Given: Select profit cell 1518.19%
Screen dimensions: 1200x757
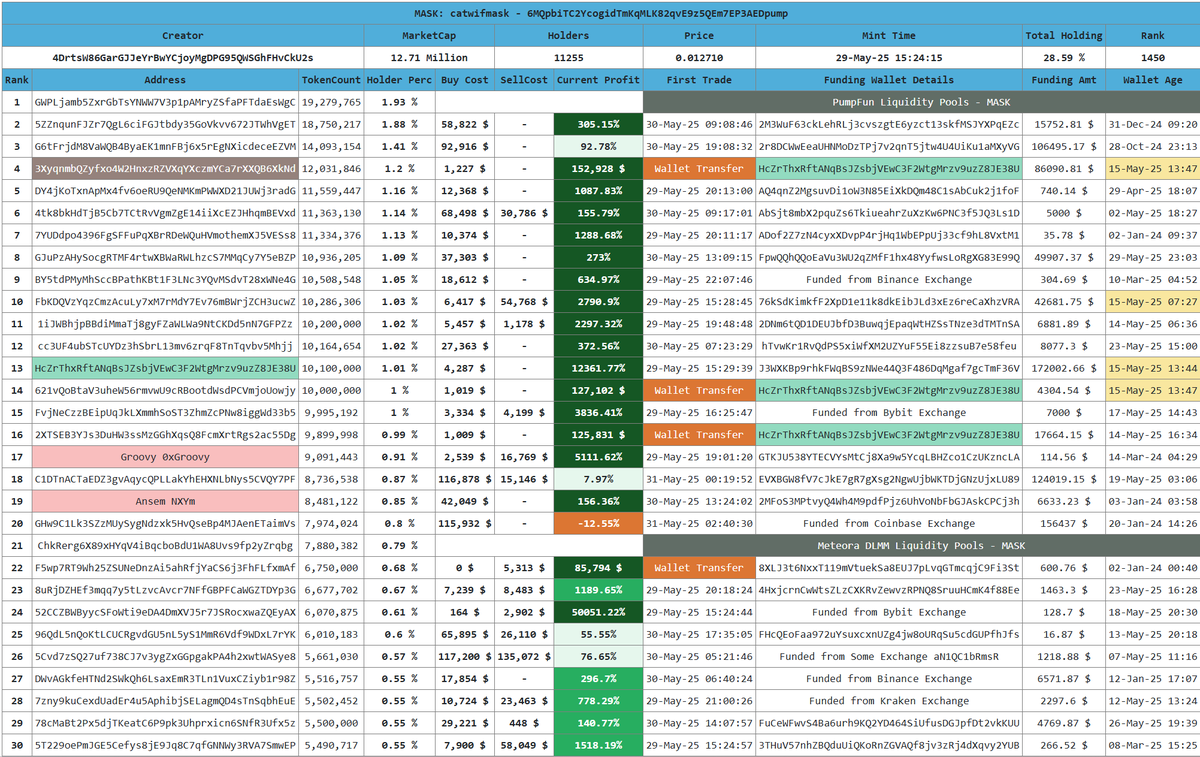Looking at the screenshot, I should point(597,744).
